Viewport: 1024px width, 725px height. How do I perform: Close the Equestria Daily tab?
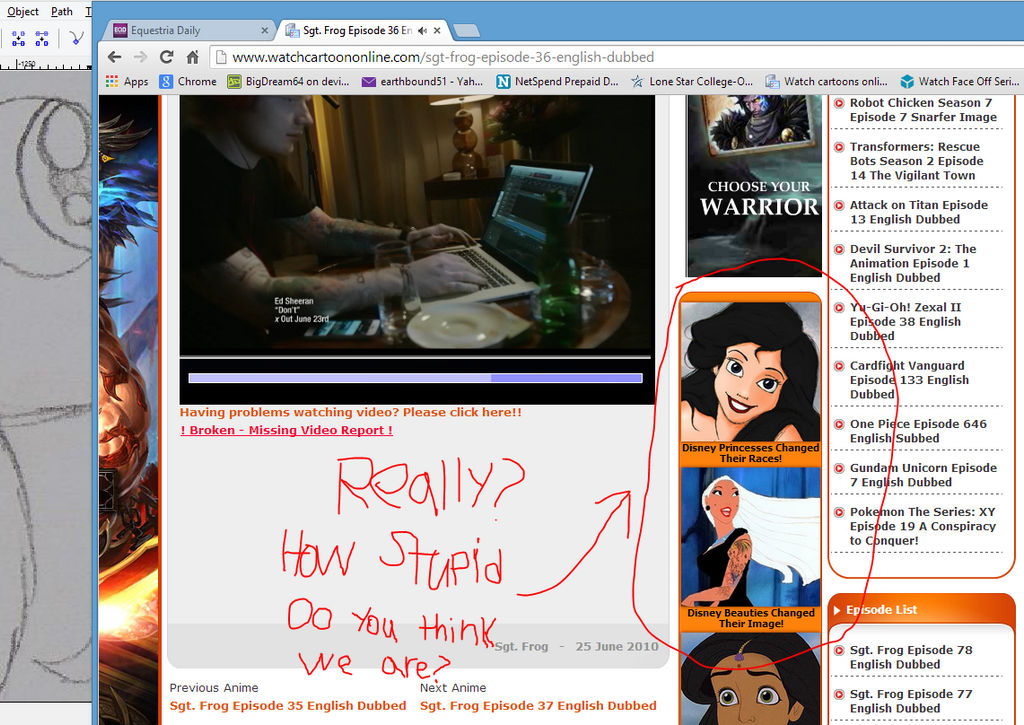(264, 30)
